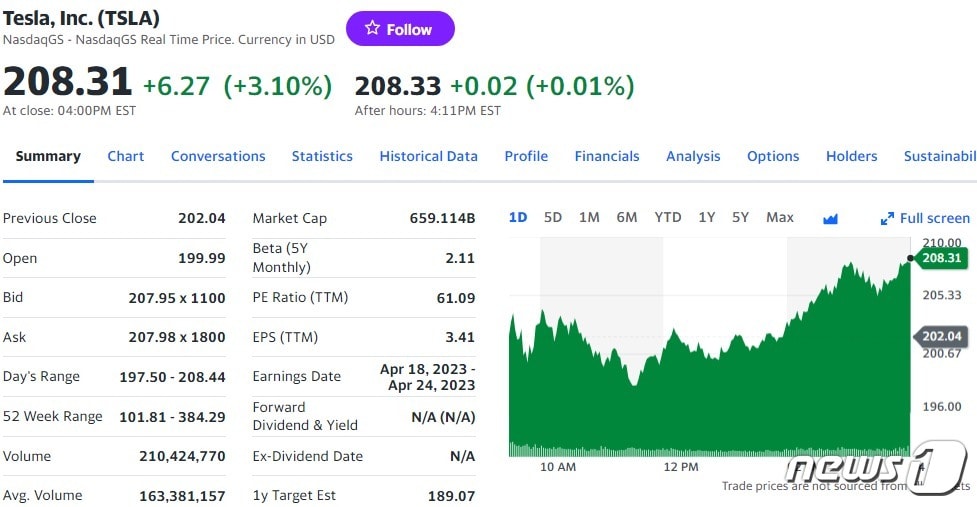Image resolution: width=977 pixels, height=507 pixels.
Task: View the Profile tab
Action: click(526, 156)
